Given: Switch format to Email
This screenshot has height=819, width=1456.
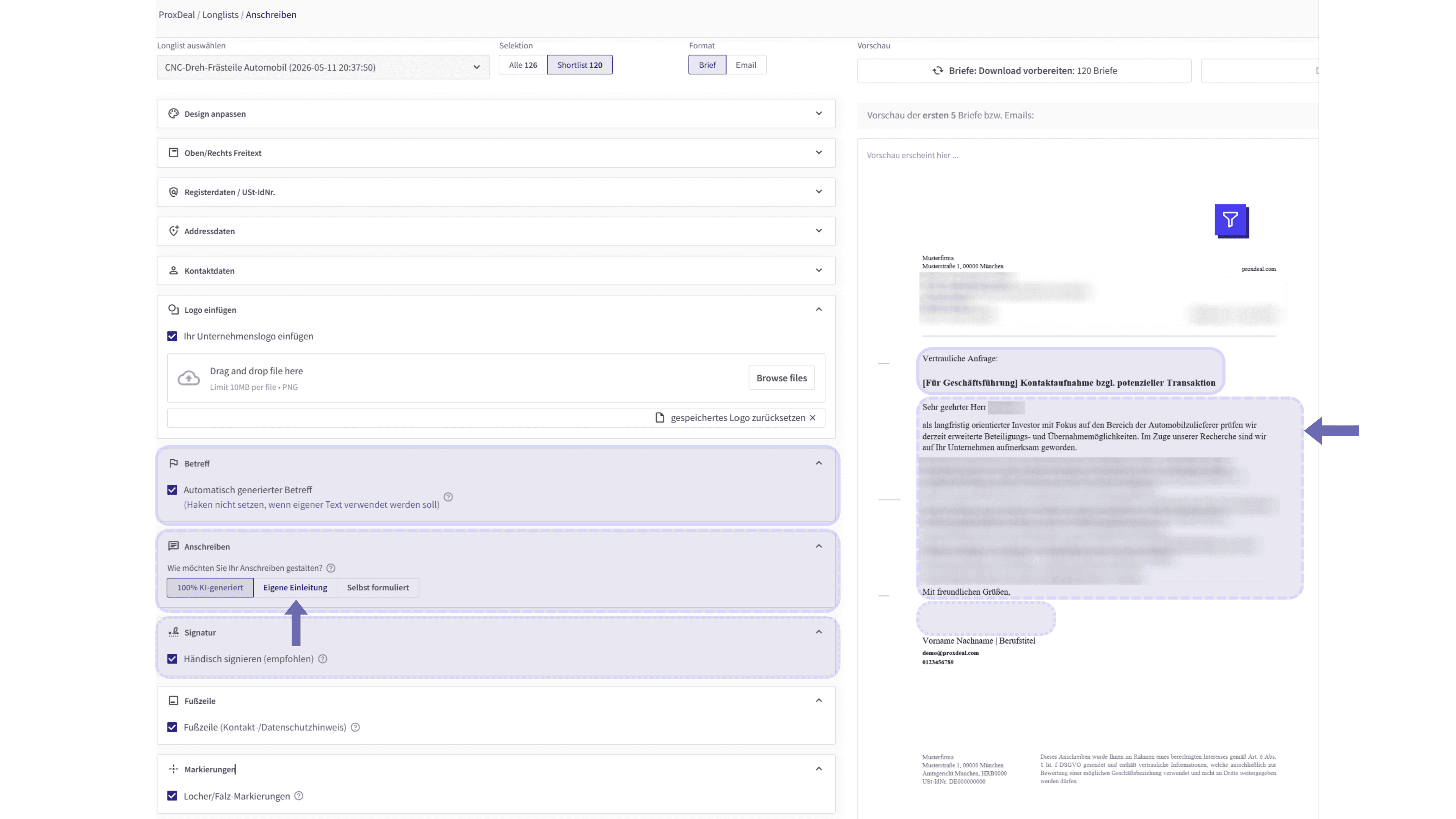Looking at the screenshot, I should pyautogui.click(x=745, y=65).
